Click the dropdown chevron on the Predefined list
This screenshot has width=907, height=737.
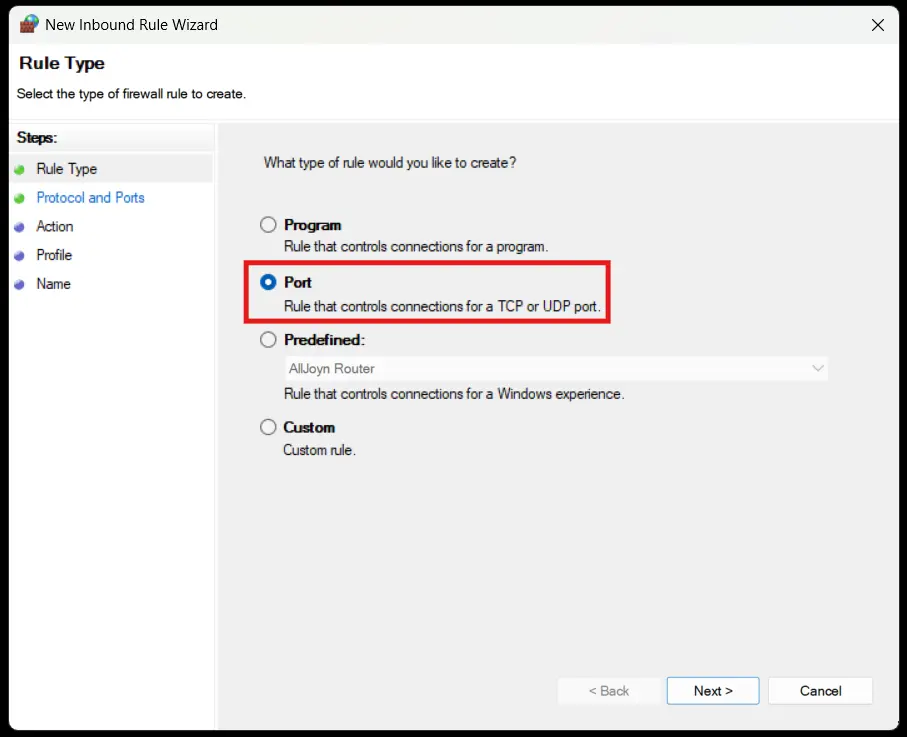(x=818, y=368)
